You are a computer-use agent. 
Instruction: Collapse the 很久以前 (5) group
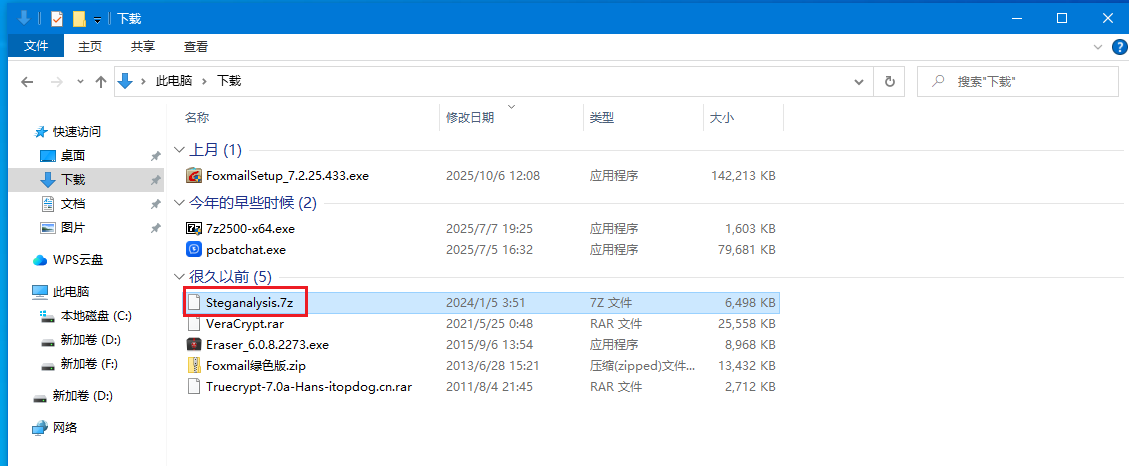click(180, 276)
